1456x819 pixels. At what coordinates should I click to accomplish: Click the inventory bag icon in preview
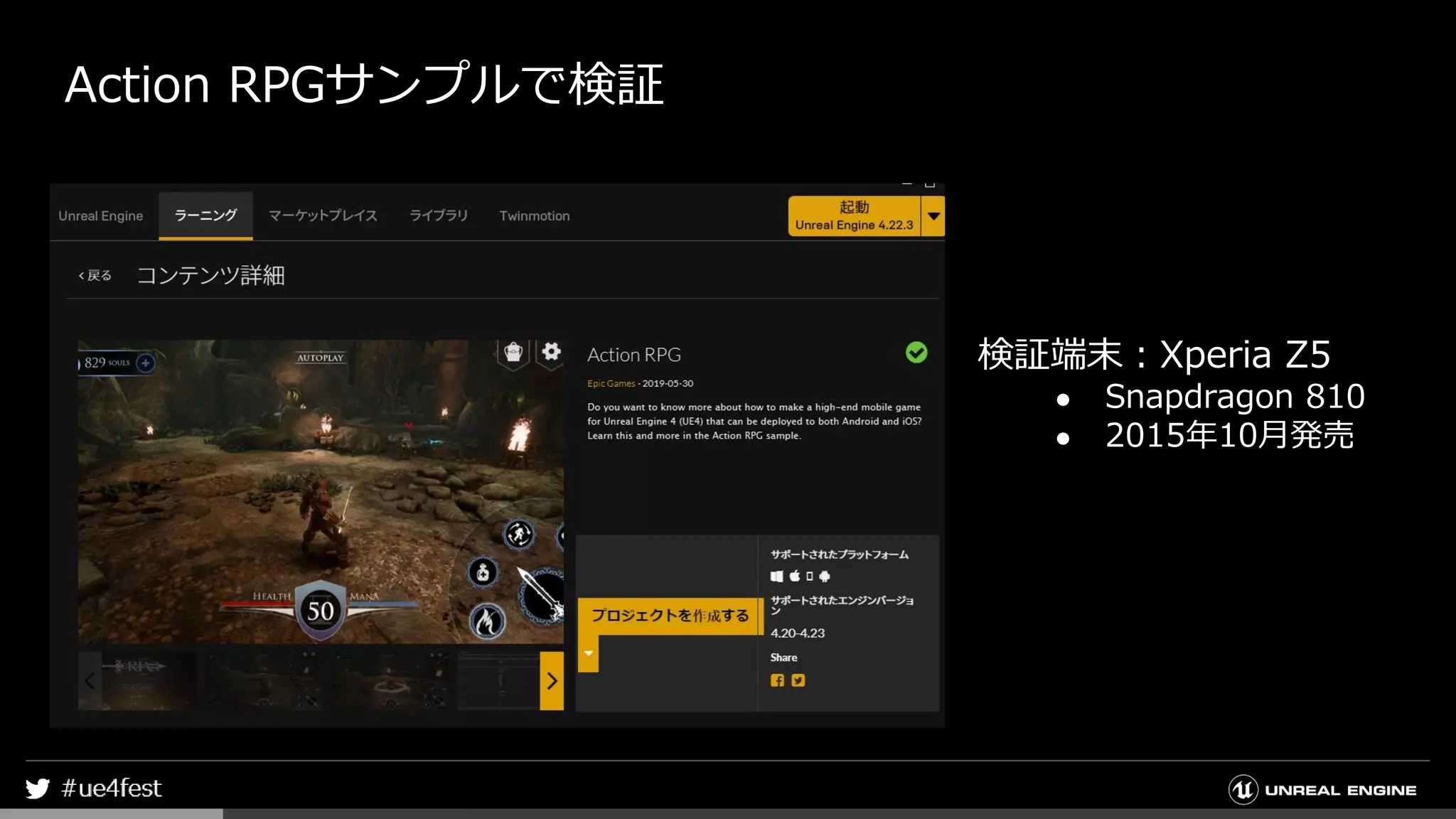pos(513,353)
